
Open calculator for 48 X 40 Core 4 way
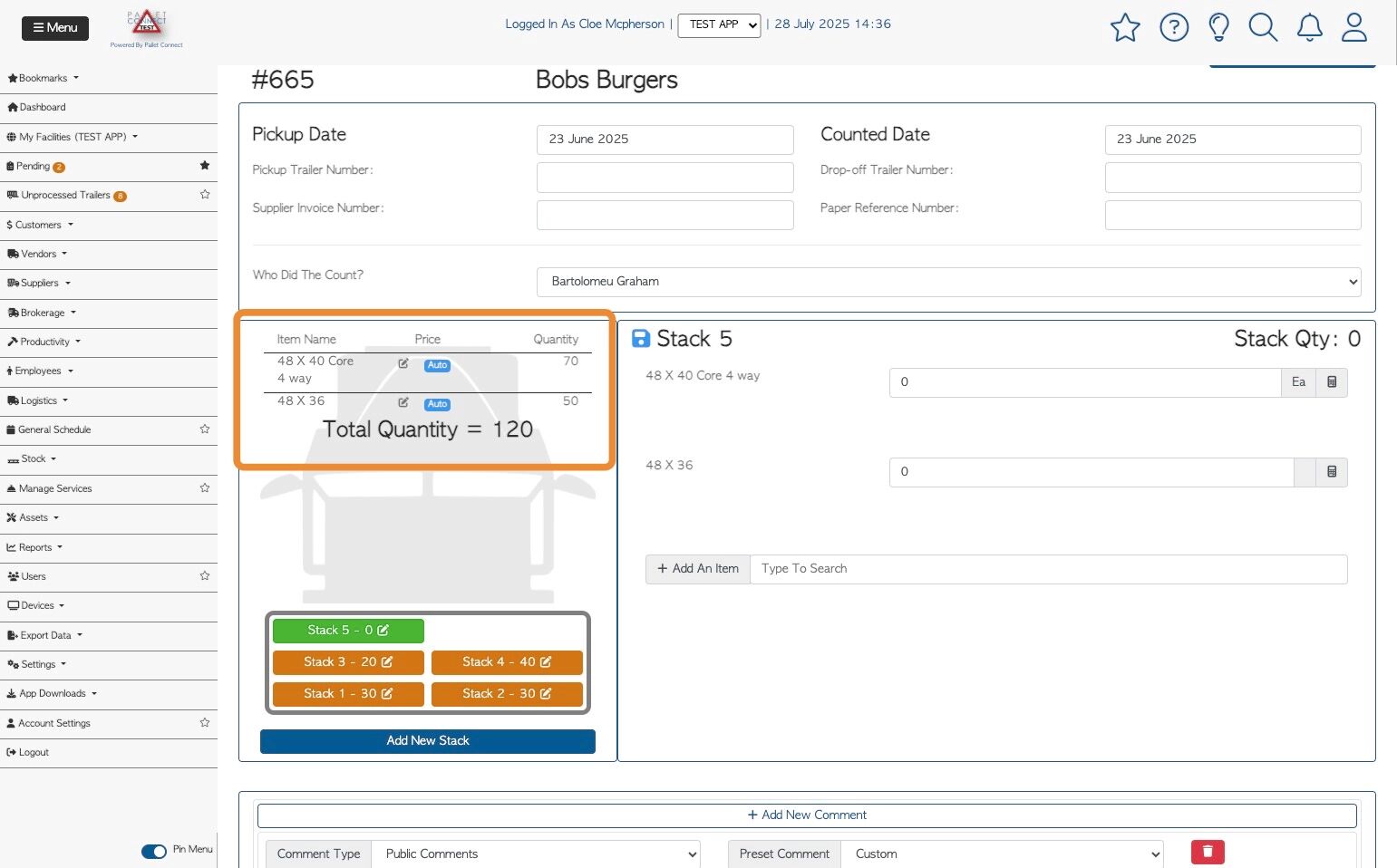(1332, 382)
